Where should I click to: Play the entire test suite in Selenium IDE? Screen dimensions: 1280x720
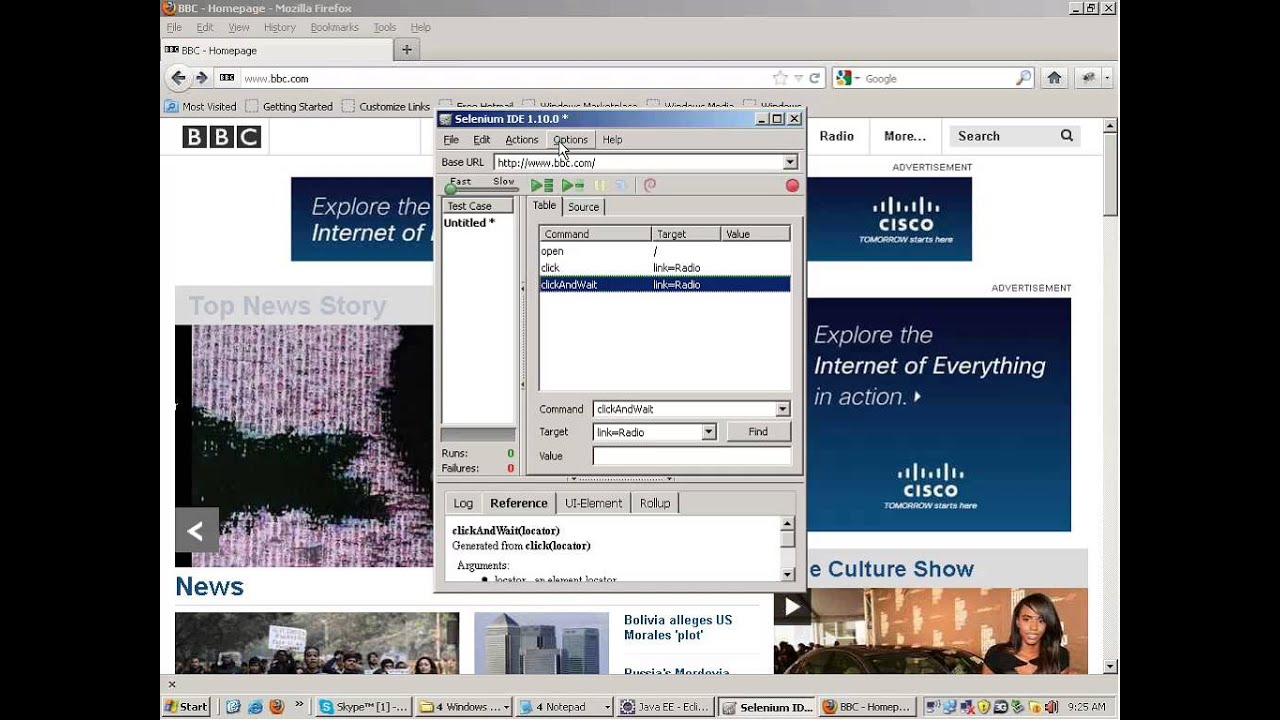tap(542, 185)
